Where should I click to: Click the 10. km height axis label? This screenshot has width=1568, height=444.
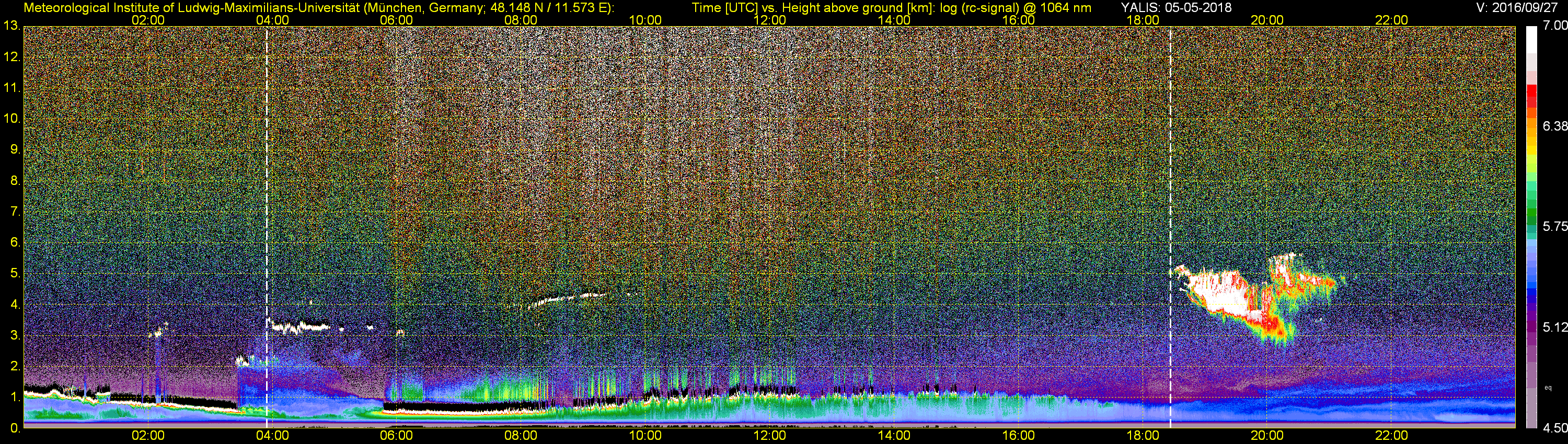(11, 118)
